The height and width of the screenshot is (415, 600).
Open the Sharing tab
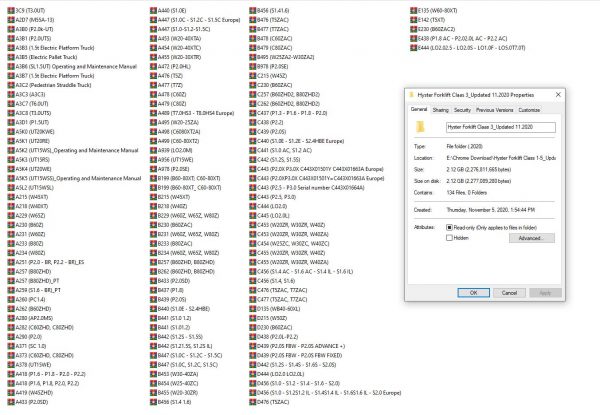pyautogui.click(x=440, y=110)
